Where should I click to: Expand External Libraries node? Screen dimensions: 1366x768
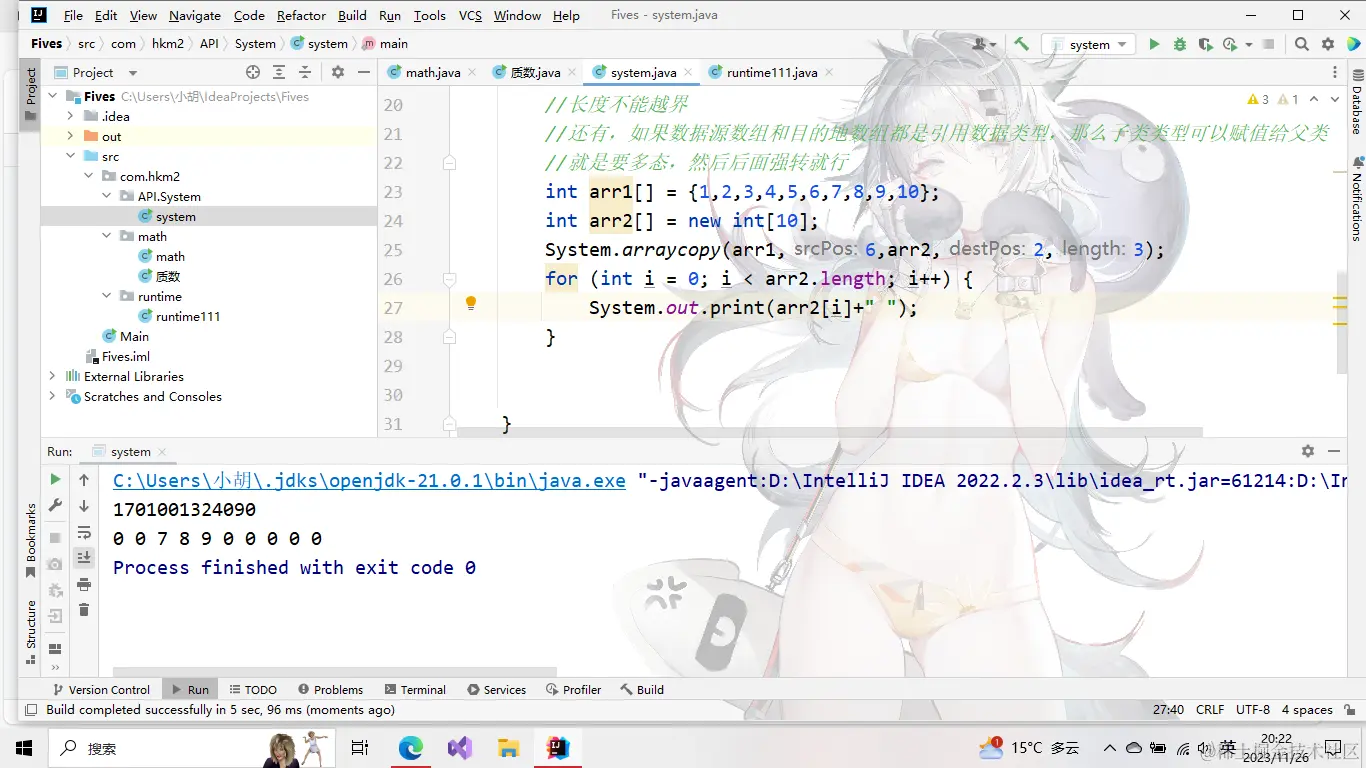52,376
